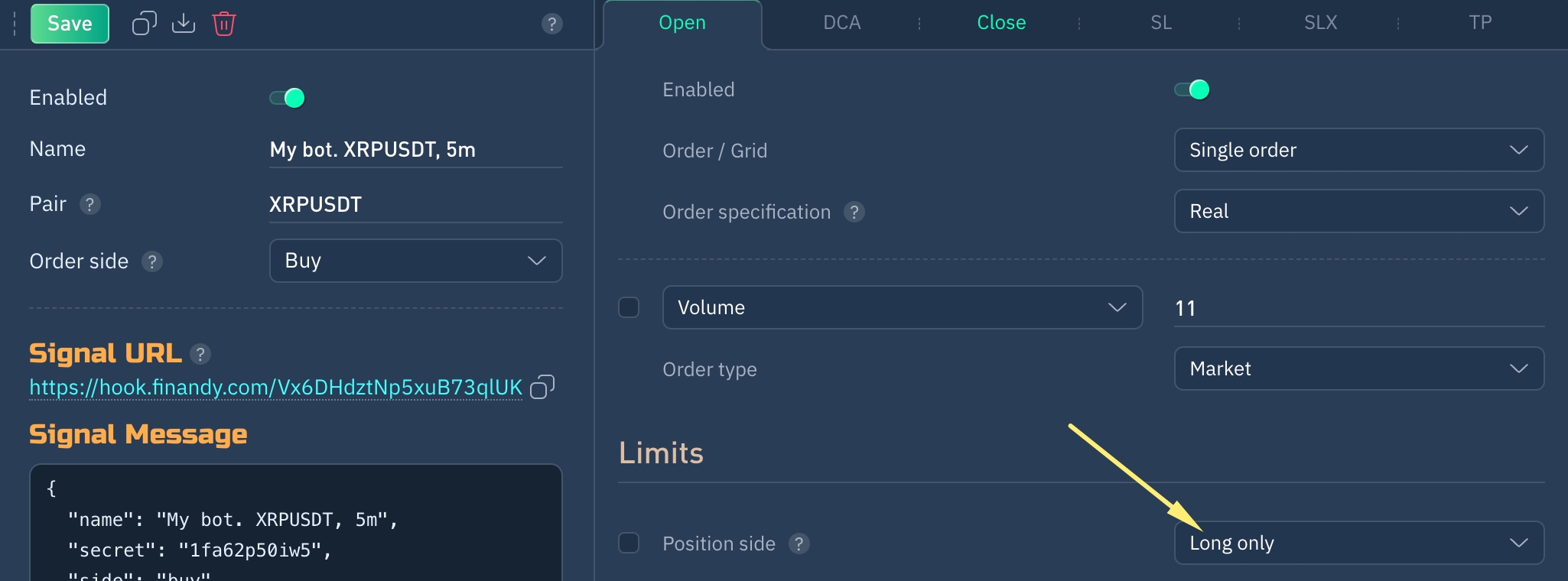
Task: Click the help icon beside Position side
Action: [x=799, y=544]
